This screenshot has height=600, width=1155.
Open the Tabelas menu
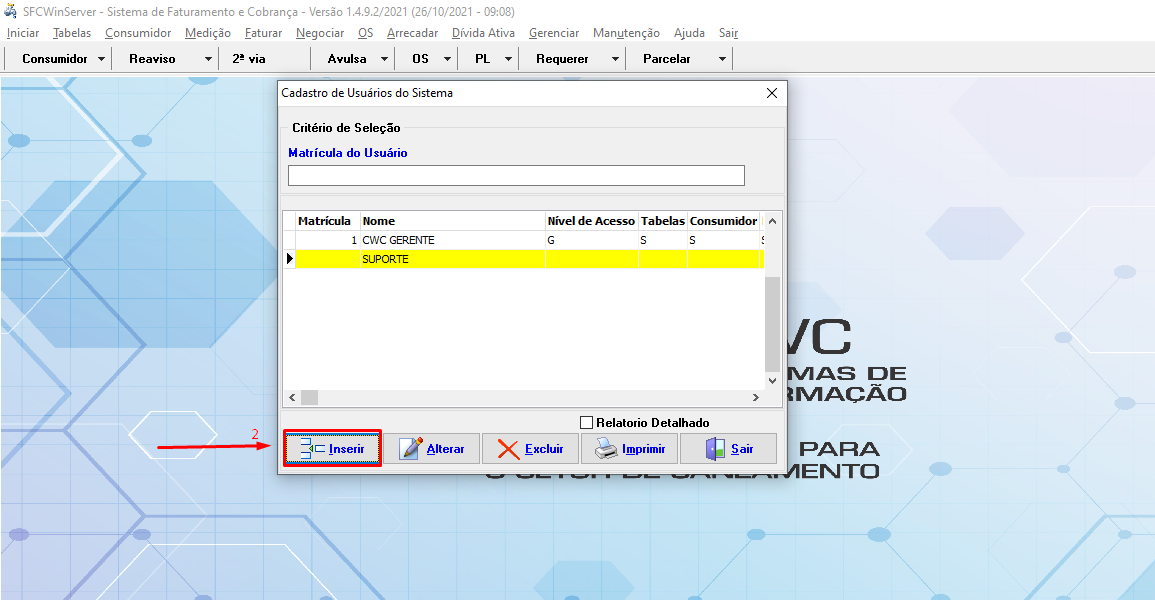[x=71, y=32]
